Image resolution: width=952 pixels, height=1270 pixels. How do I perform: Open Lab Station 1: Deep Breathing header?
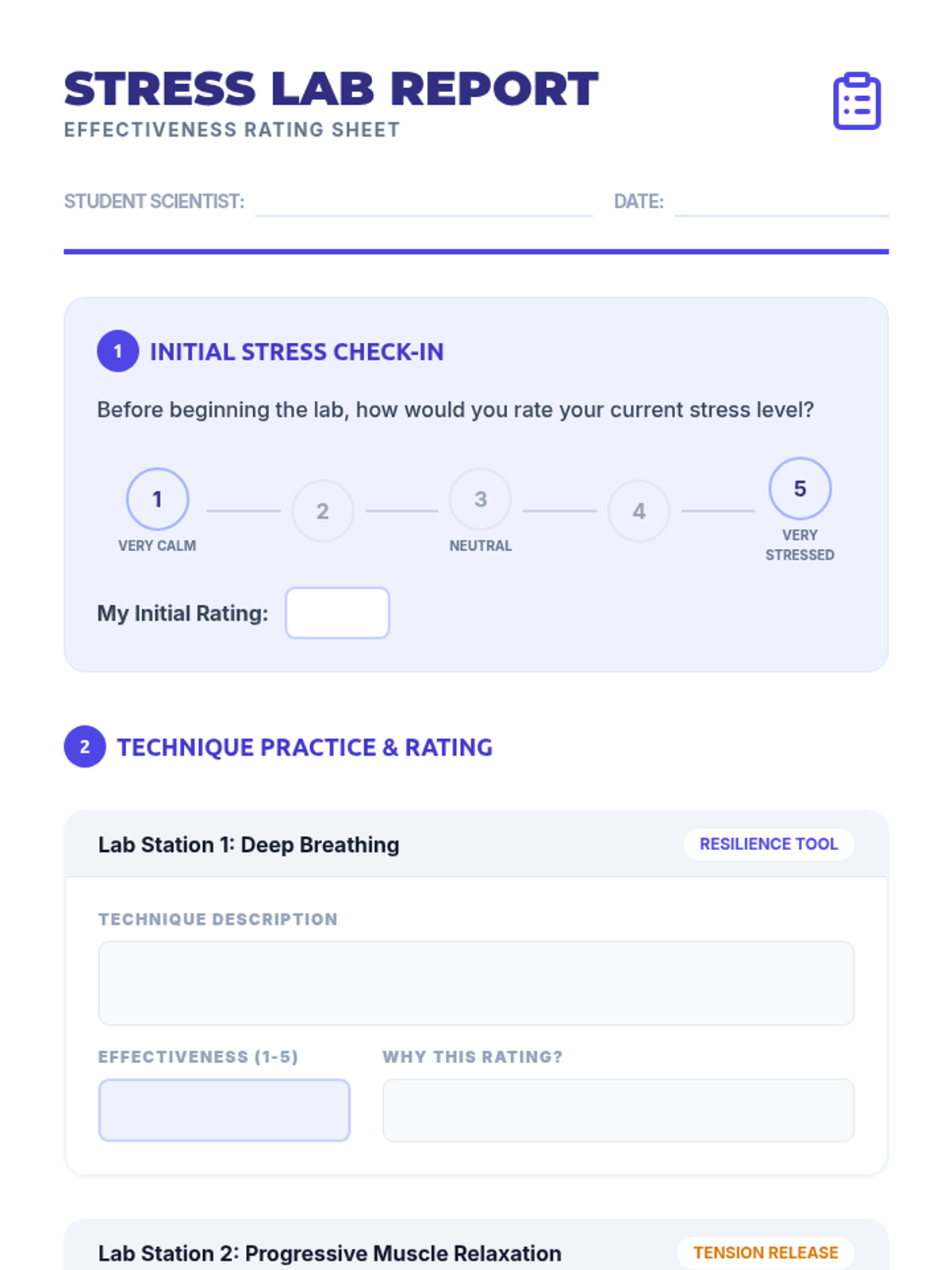pos(476,845)
